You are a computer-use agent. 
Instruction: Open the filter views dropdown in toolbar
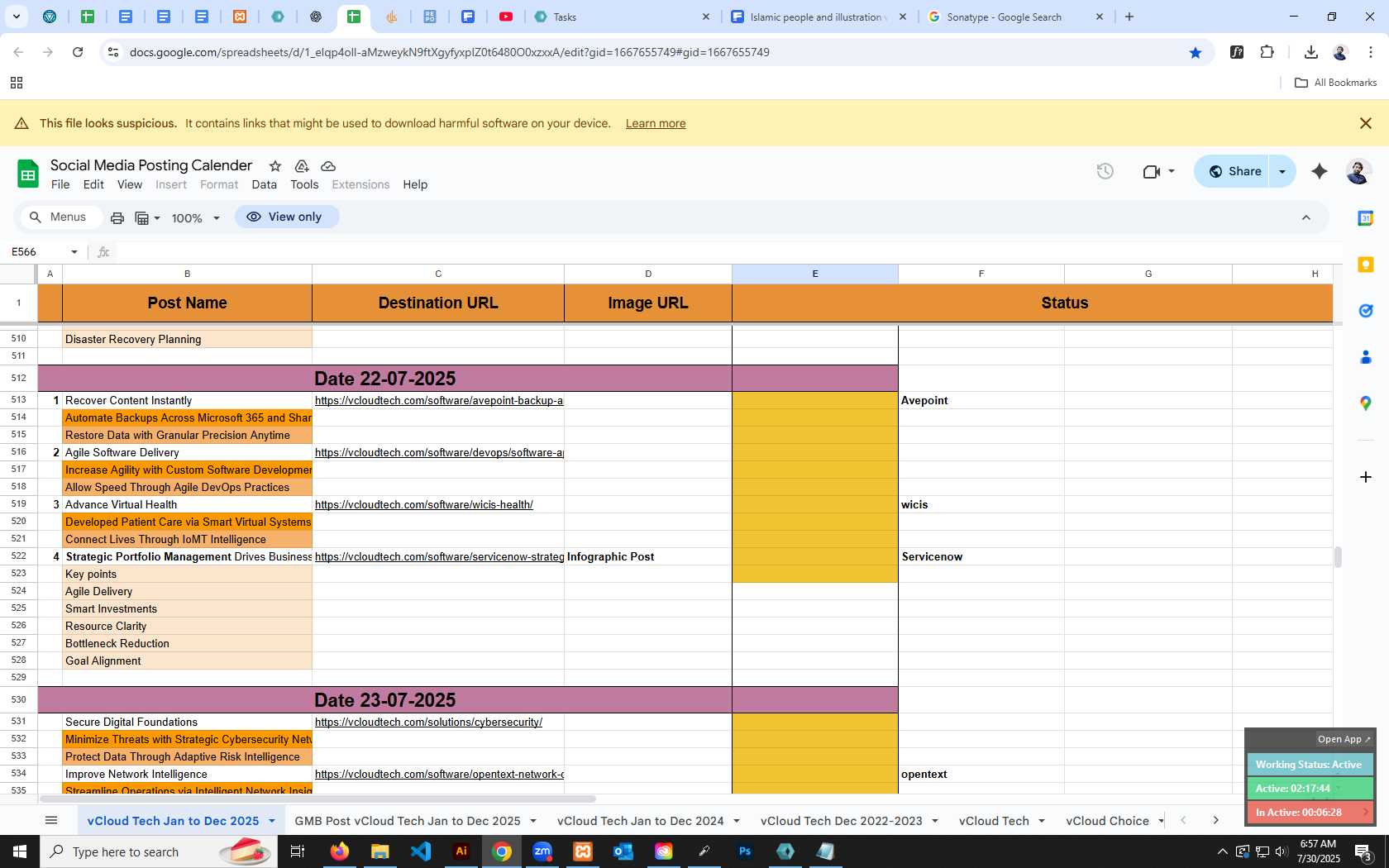[x=147, y=218]
